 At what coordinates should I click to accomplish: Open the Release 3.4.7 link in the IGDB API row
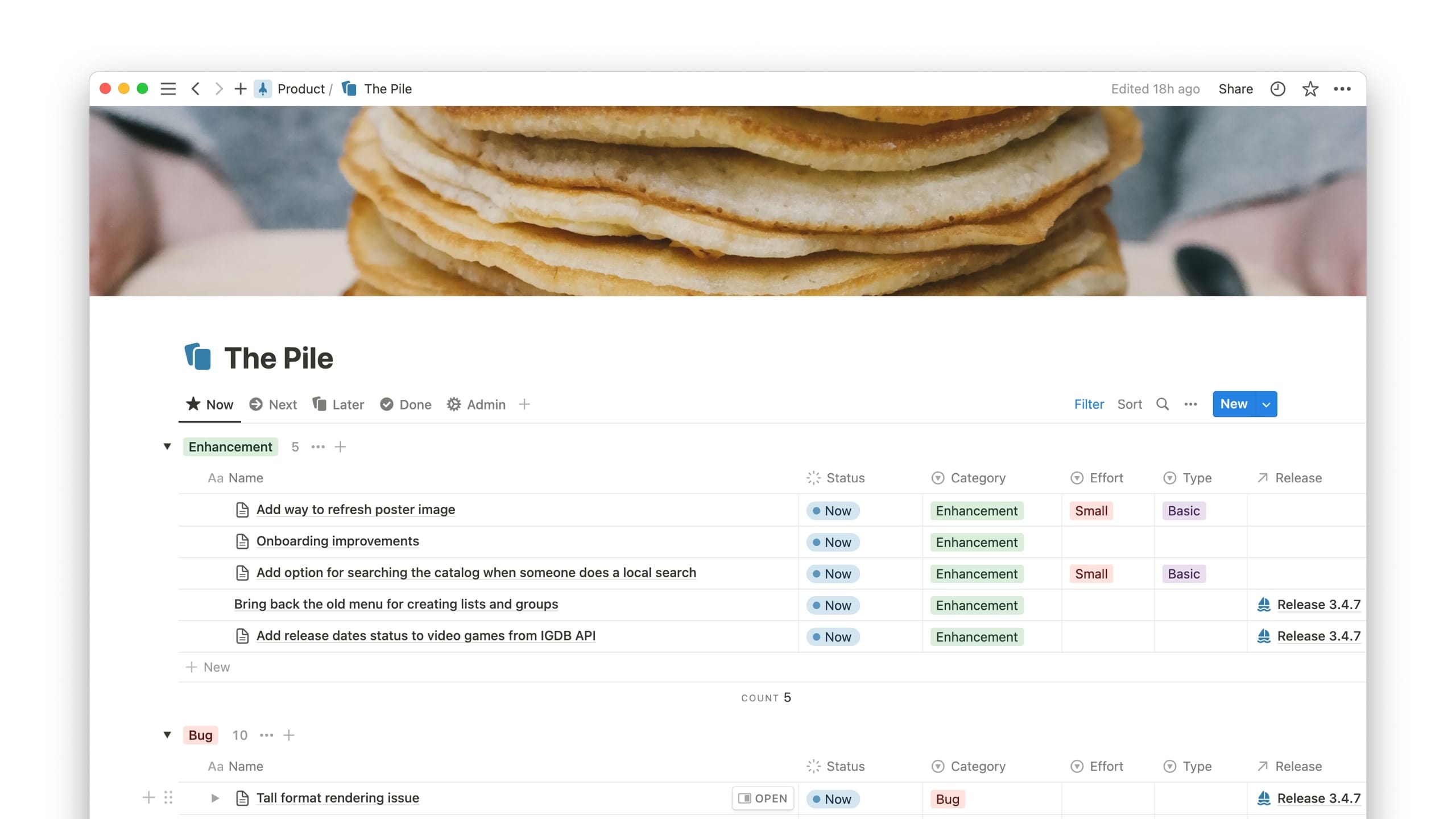pyautogui.click(x=1318, y=636)
